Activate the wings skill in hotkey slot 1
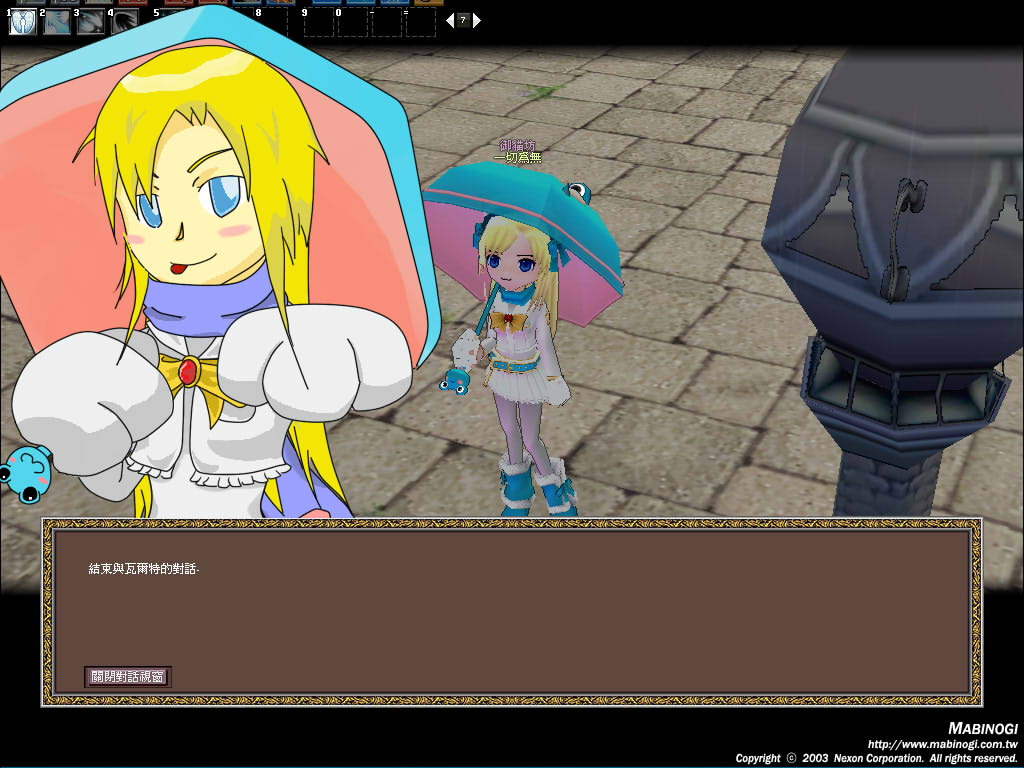This screenshot has height=768, width=1024. [23, 22]
